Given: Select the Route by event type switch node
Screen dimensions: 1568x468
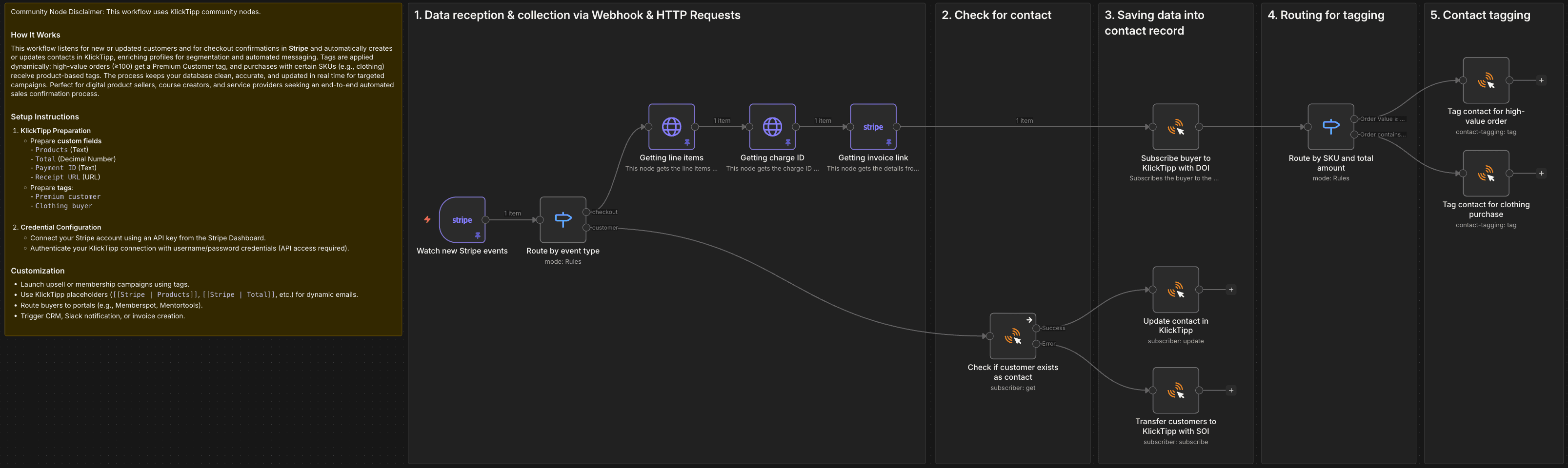Looking at the screenshot, I should click(x=563, y=220).
